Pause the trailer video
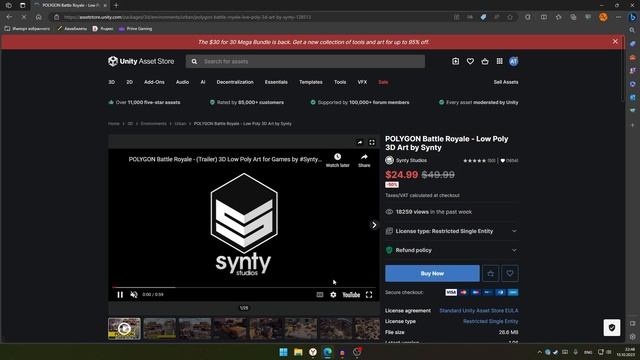The height and width of the screenshot is (360, 640). [x=120, y=295]
